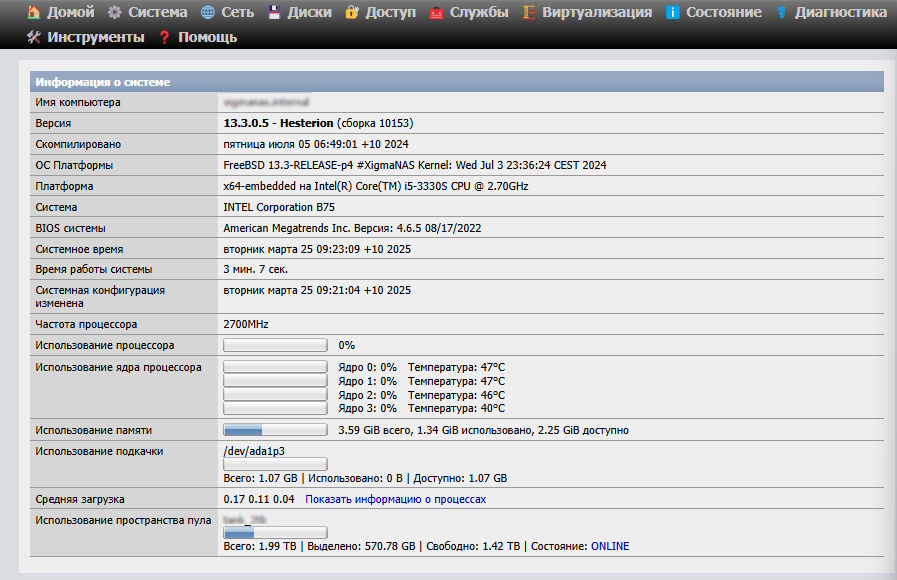The image size is (897, 580).
Task: Click the icon beside Виртуализация
Action: pos(529,12)
